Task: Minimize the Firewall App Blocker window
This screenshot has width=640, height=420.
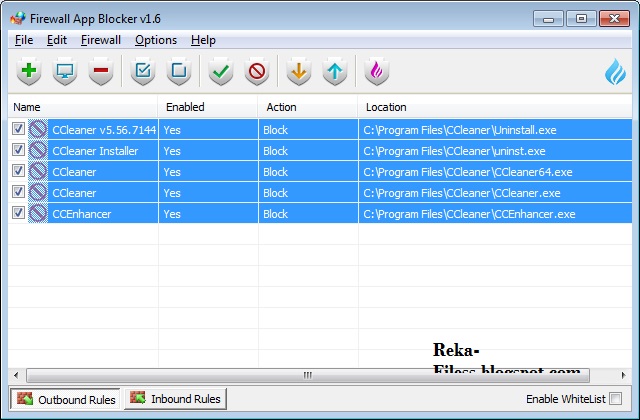Action: click(x=548, y=19)
